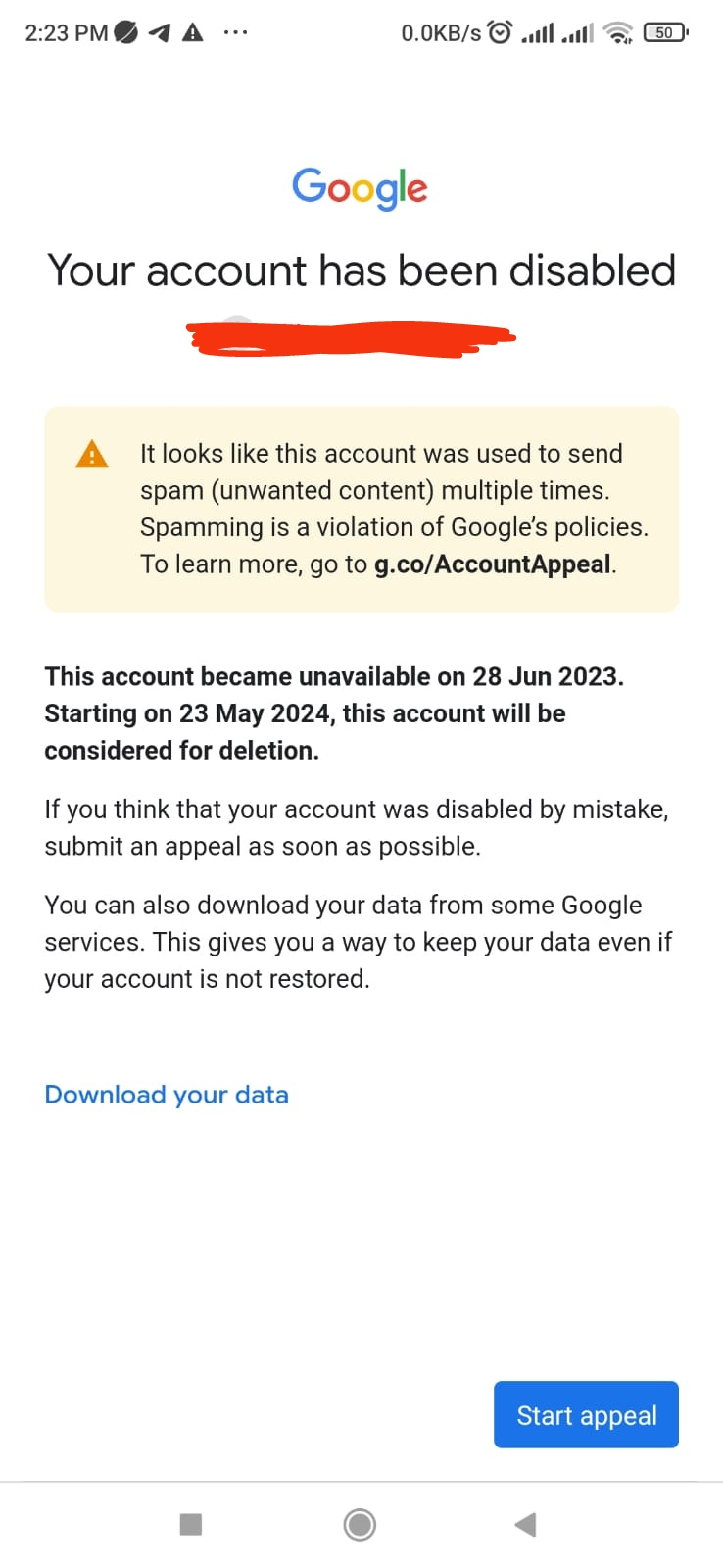Tap the battery level indicator
Viewport: 723px width, 1568px height.
[665, 33]
